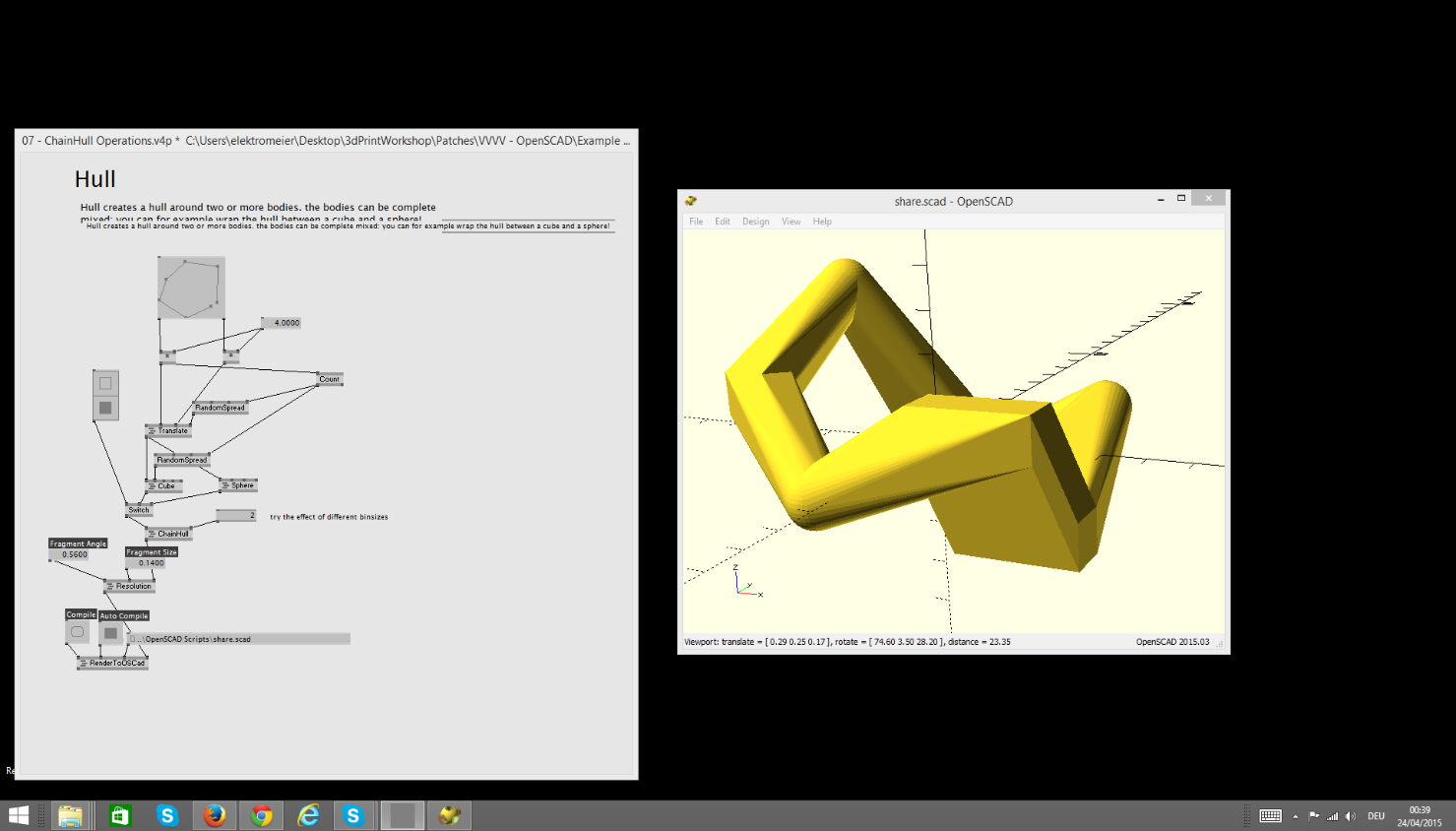Switch to OpenSCAD via taskbar icon

coord(450,815)
